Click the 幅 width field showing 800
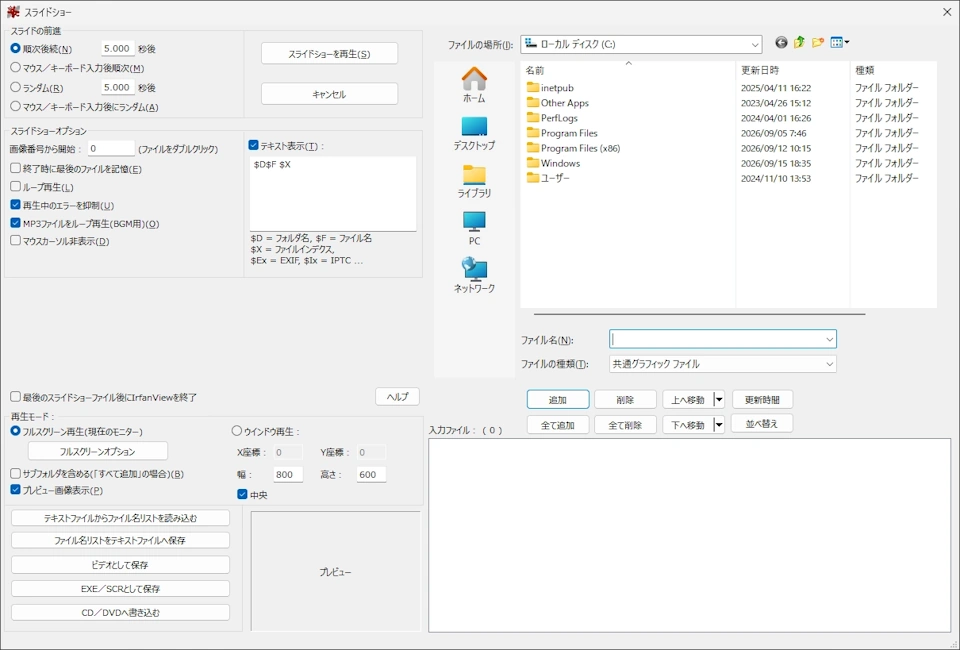Viewport: 960px width, 650px height. [287, 474]
